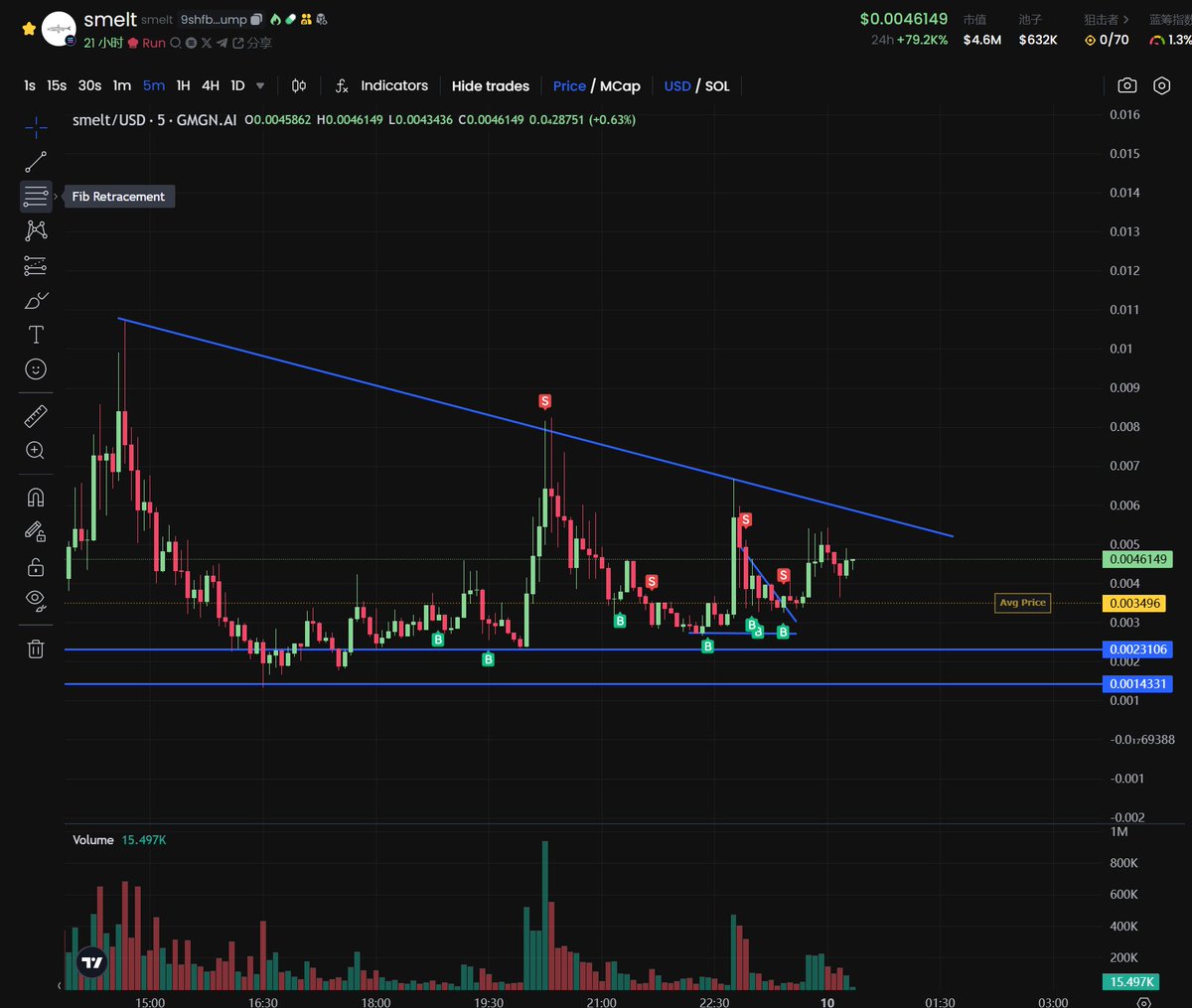
Task: Select the 15s timeframe
Action: click(x=57, y=86)
